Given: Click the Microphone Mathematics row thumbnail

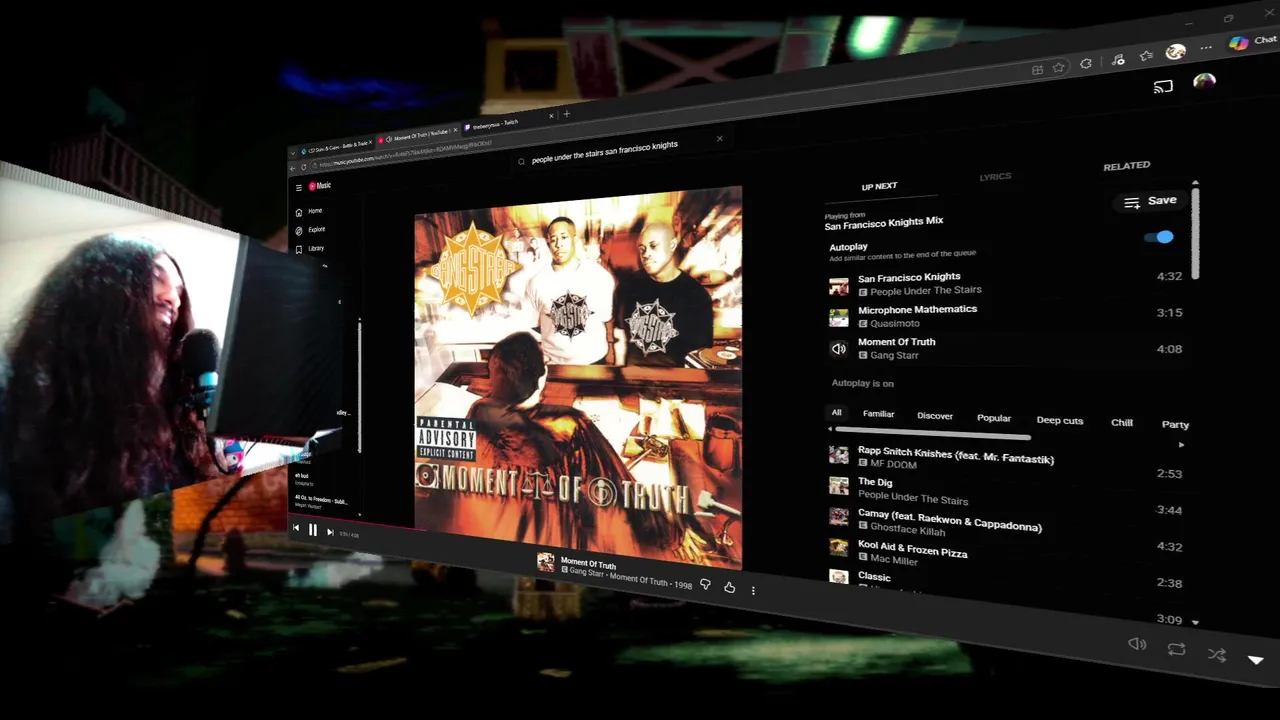Looking at the screenshot, I should coord(838,318).
